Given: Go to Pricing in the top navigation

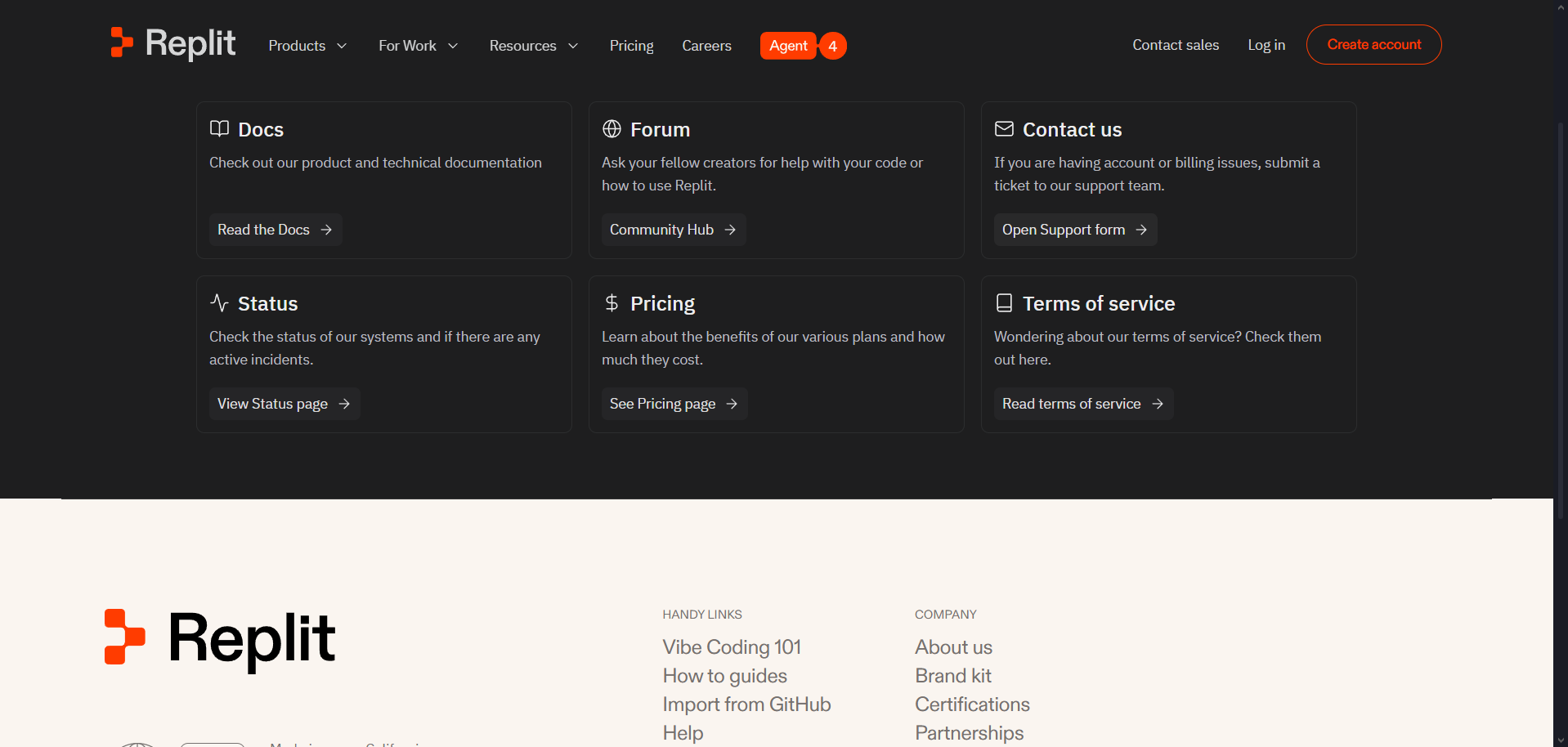Looking at the screenshot, I should [x=631, y=46].
